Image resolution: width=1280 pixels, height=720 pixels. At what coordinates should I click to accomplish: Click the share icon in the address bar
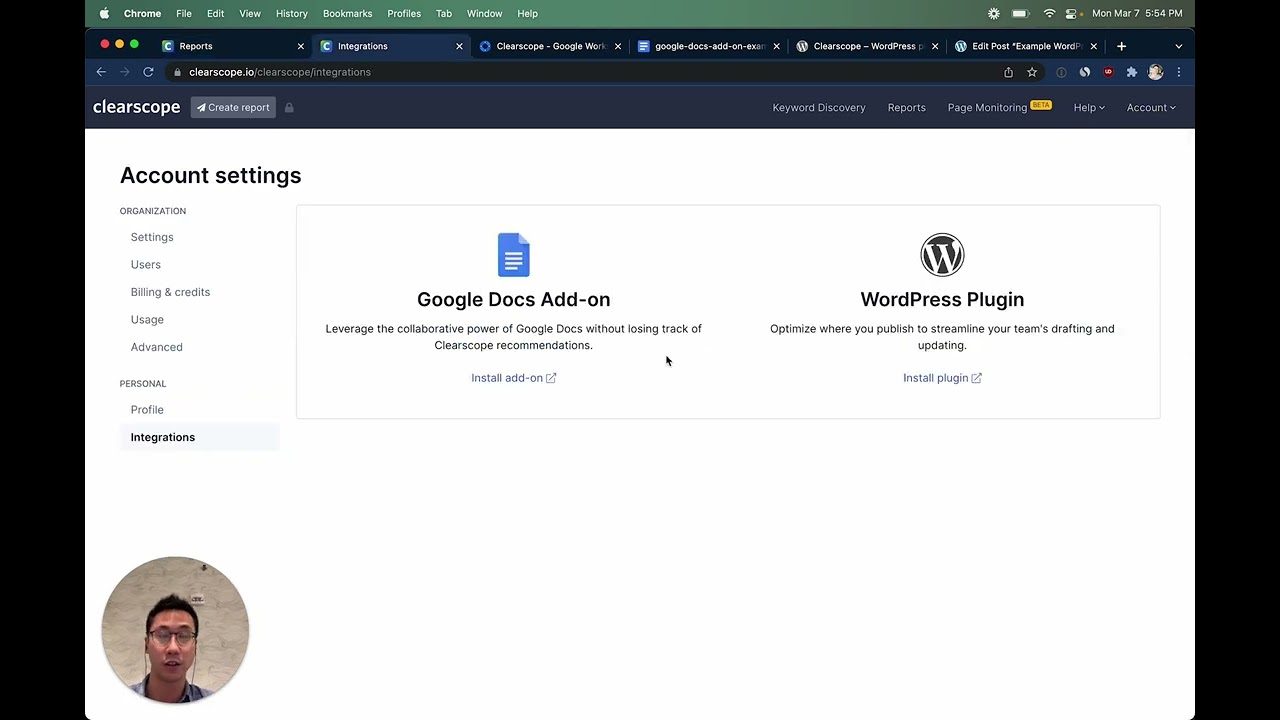point(1009,72)
